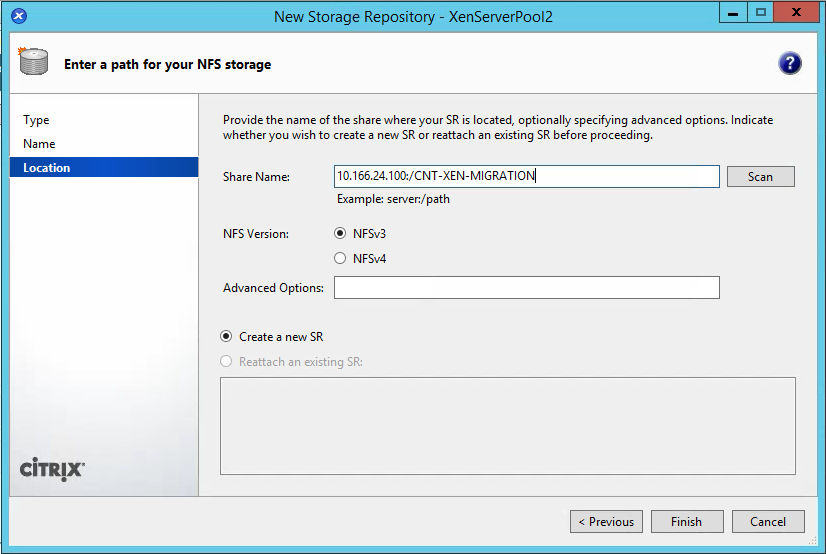
Task: Click inside the Share Name field
Action: coord(526,177)
